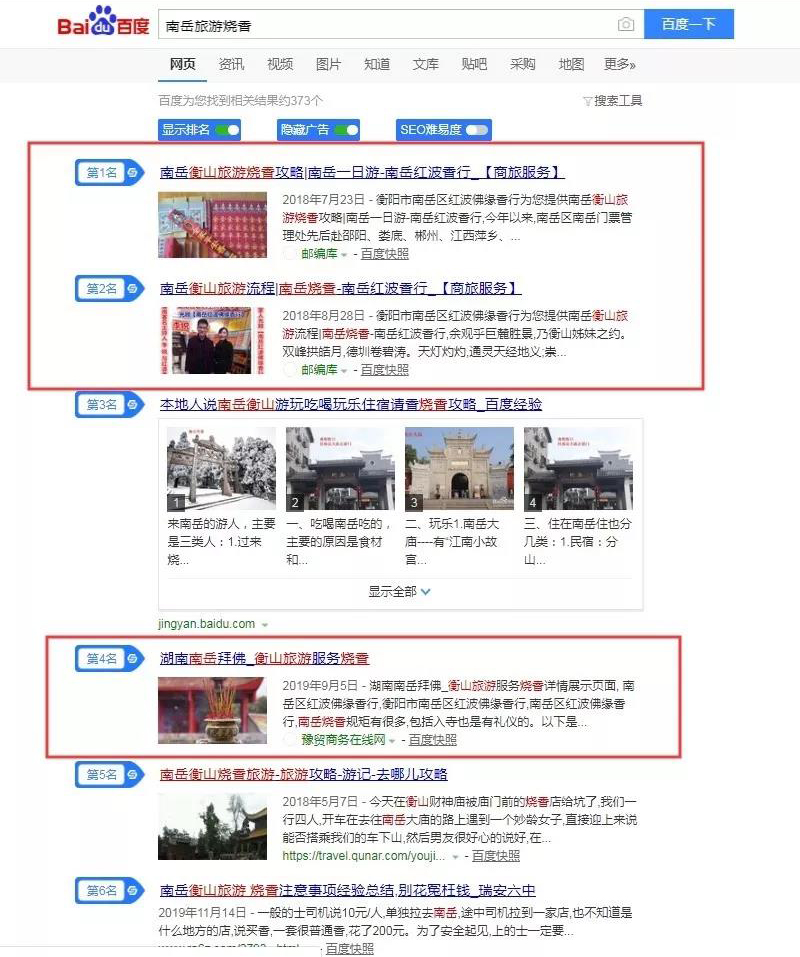Open the 湖南南岳拜佛 result link
The image size is (800, 957).
click(264, 658)
